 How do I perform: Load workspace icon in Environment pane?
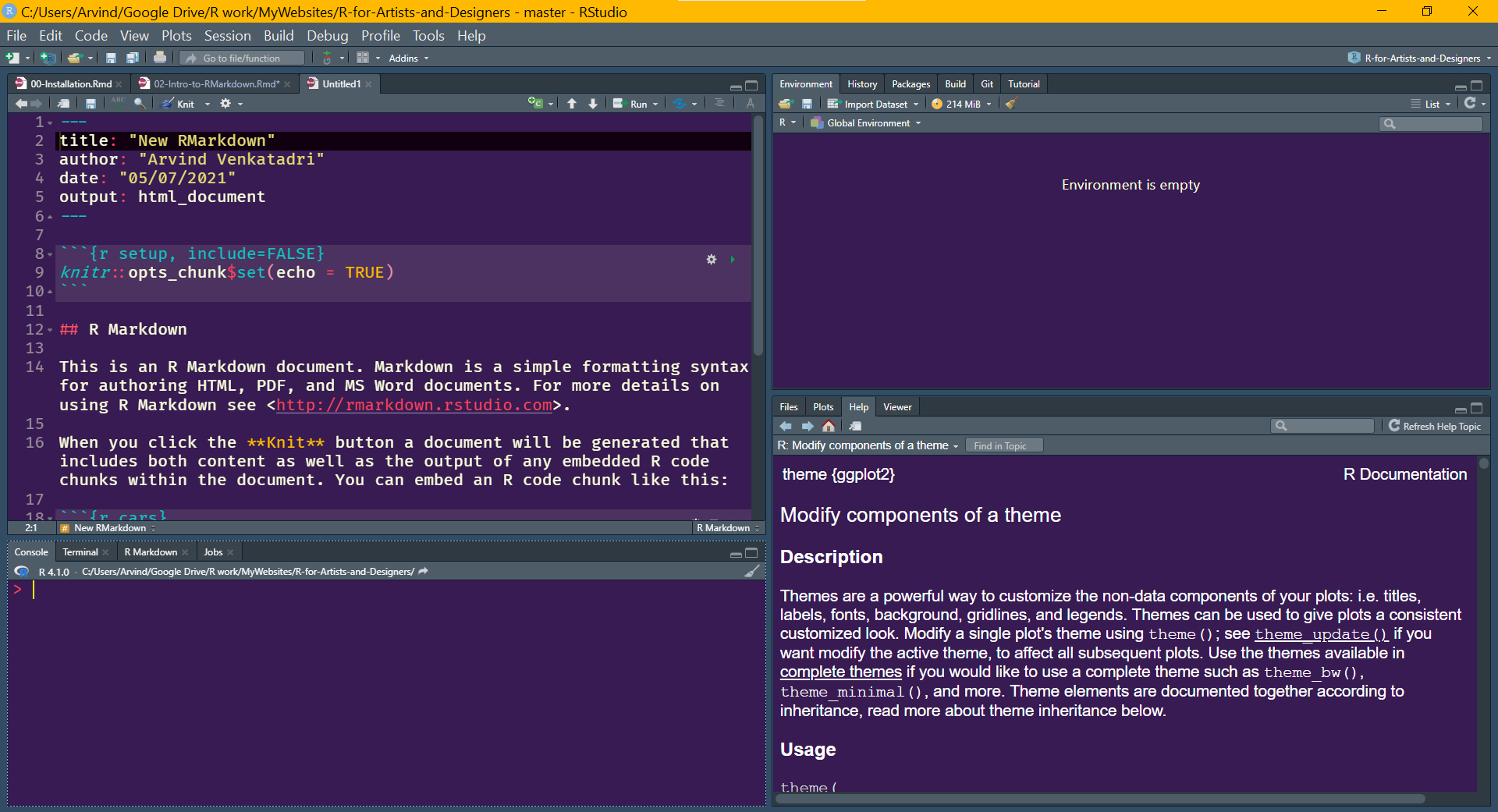786,104
